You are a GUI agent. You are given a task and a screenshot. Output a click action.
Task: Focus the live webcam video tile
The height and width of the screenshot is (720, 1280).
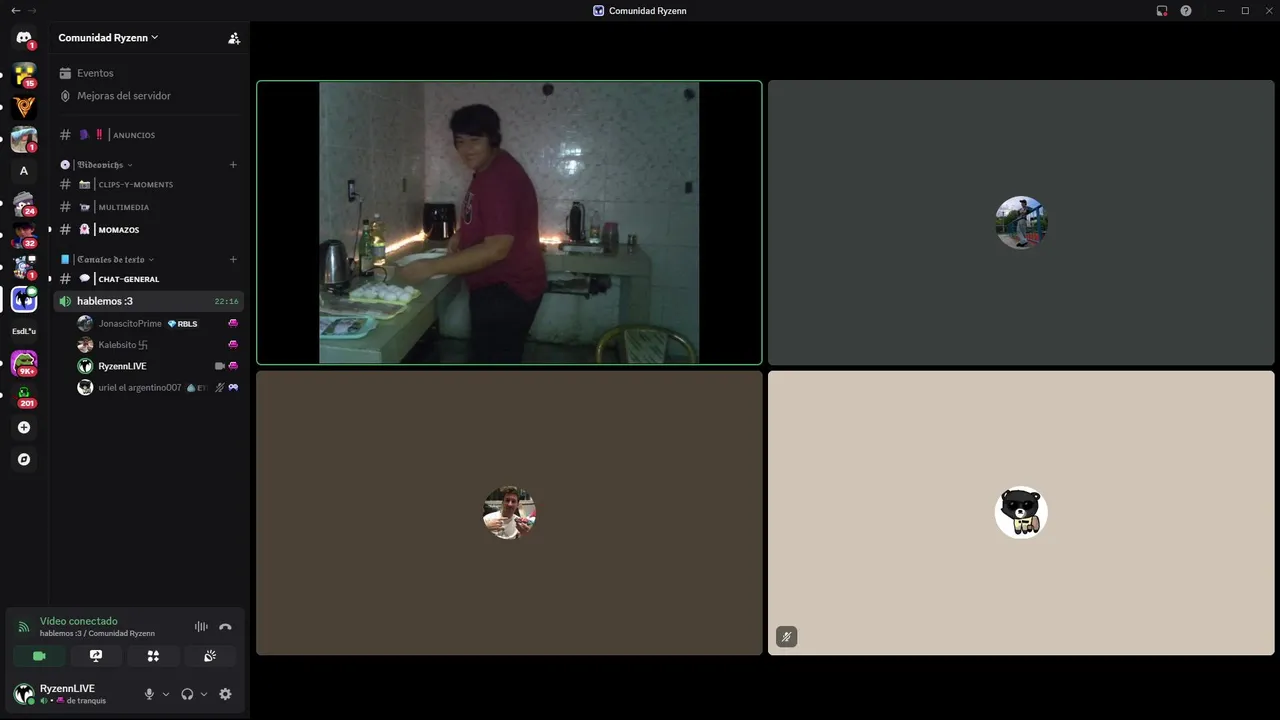coord(509,222)
